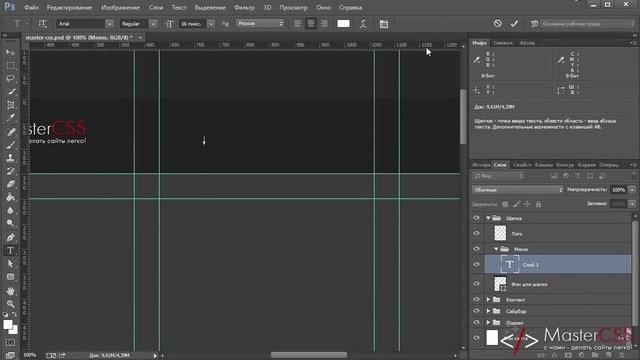640x360 pixels.
Task: Select the Dodge tool
Action: pos(11,223)
